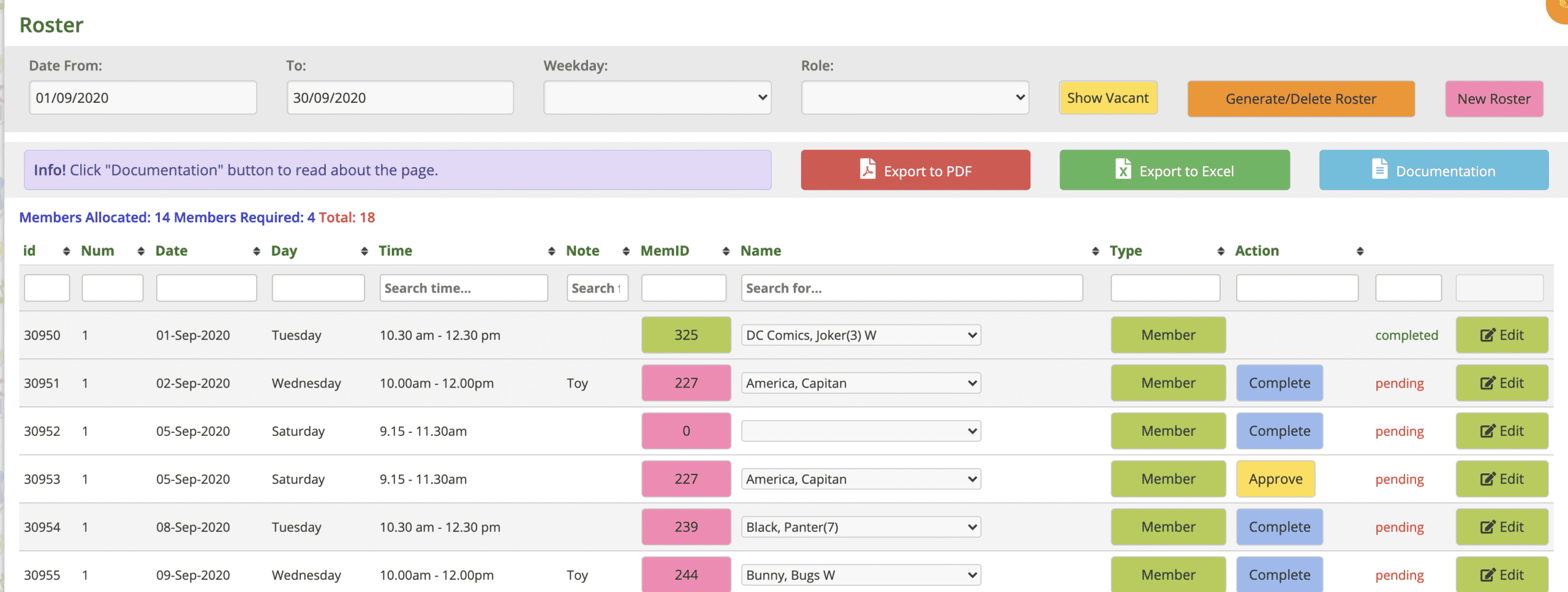The height and width of the screenshot is (592, 1568).
Task: Toggle sort order on the Date column
Action: coord(257,250)
